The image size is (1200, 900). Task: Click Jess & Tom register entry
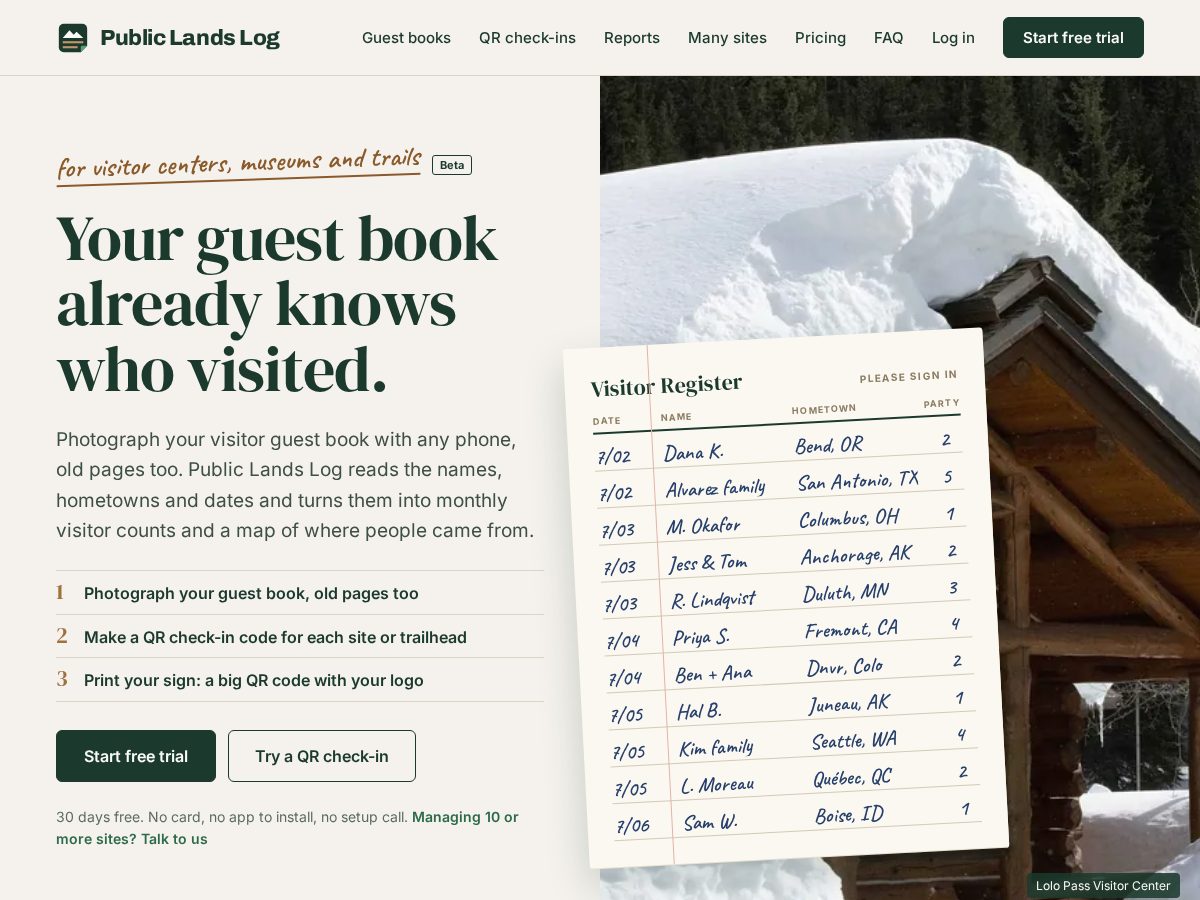coord(708,563)
